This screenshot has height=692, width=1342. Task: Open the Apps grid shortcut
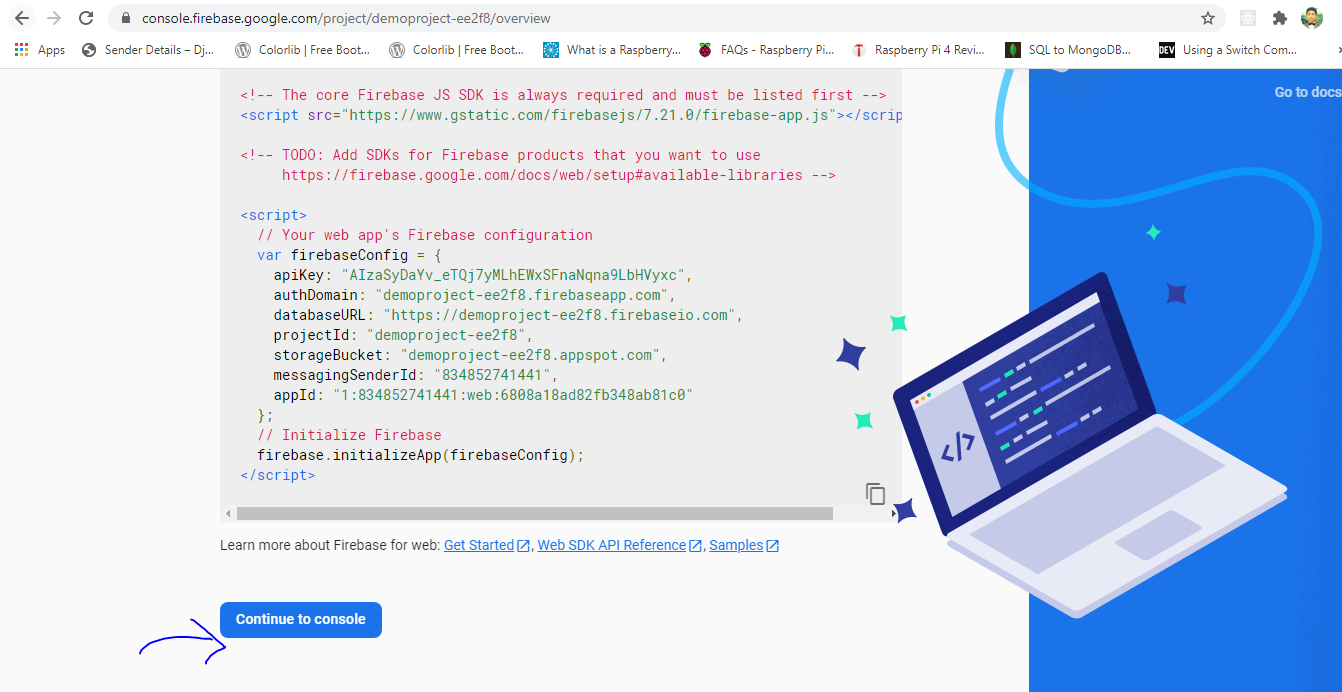[x=40, y=50]
